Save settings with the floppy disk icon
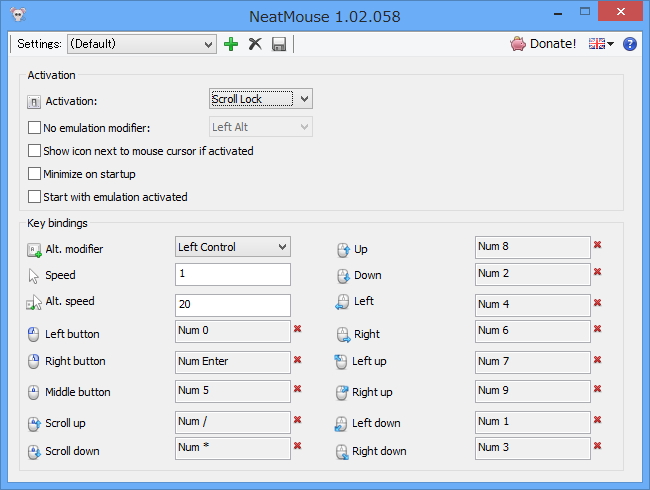650x490 pixels. pyautogui.click(x=279, y=44)
